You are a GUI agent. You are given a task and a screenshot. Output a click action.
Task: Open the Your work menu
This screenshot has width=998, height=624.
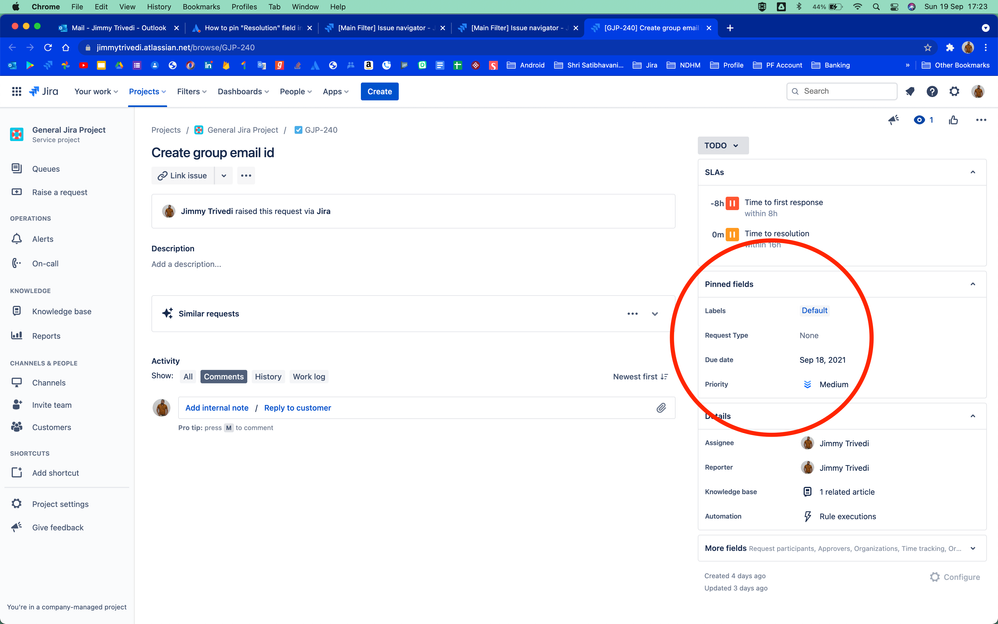(x=96, y=92)
